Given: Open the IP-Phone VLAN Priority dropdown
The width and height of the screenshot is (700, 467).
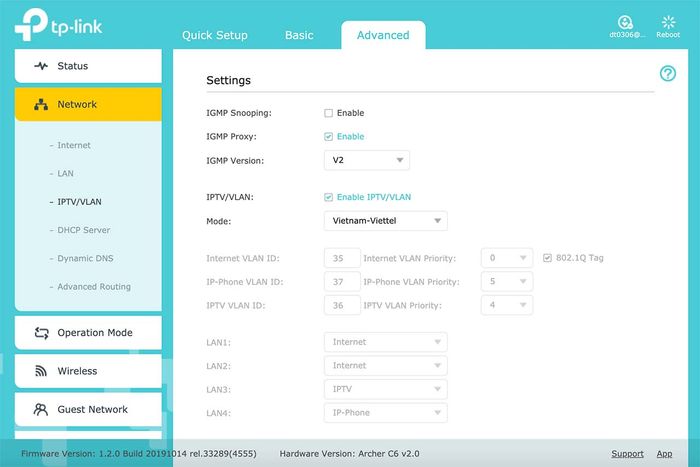Looking at the screenshot, I should 507,282.
